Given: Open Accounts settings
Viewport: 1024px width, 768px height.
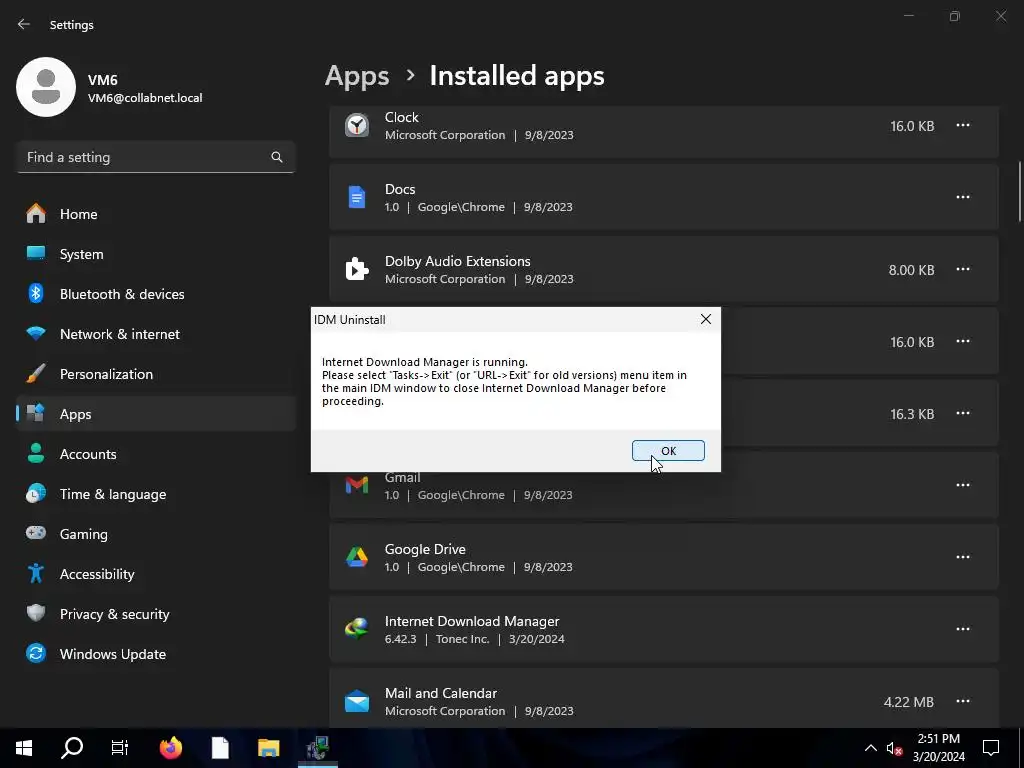Looking at the screenshot, I should (x=155, y=454).
